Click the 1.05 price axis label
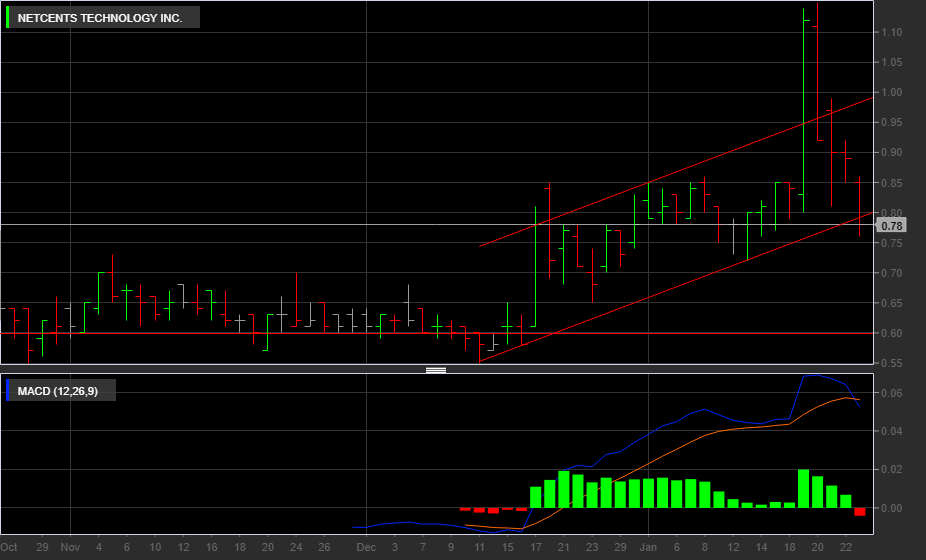 892,63
